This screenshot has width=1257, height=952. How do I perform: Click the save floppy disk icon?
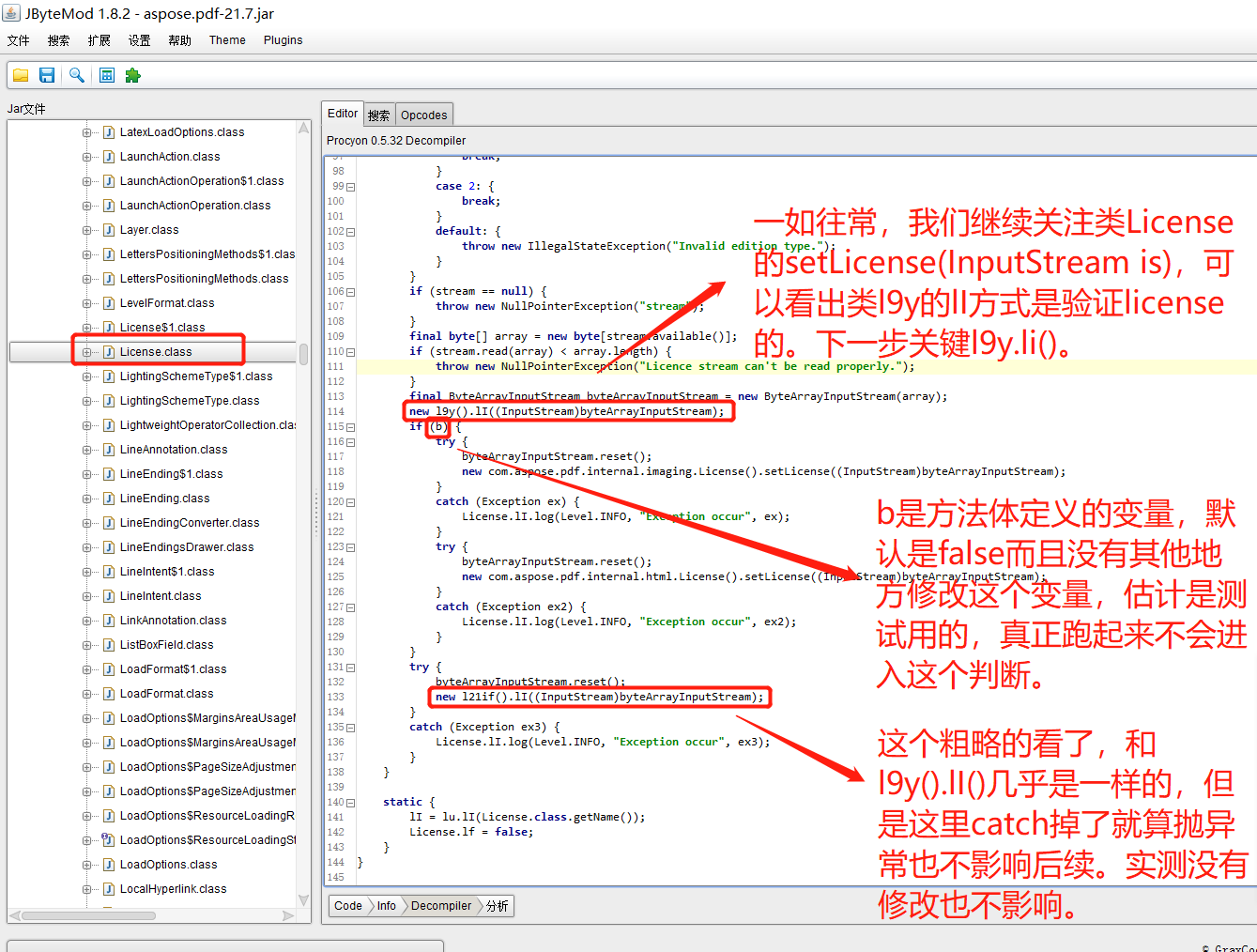coord(47,75)
